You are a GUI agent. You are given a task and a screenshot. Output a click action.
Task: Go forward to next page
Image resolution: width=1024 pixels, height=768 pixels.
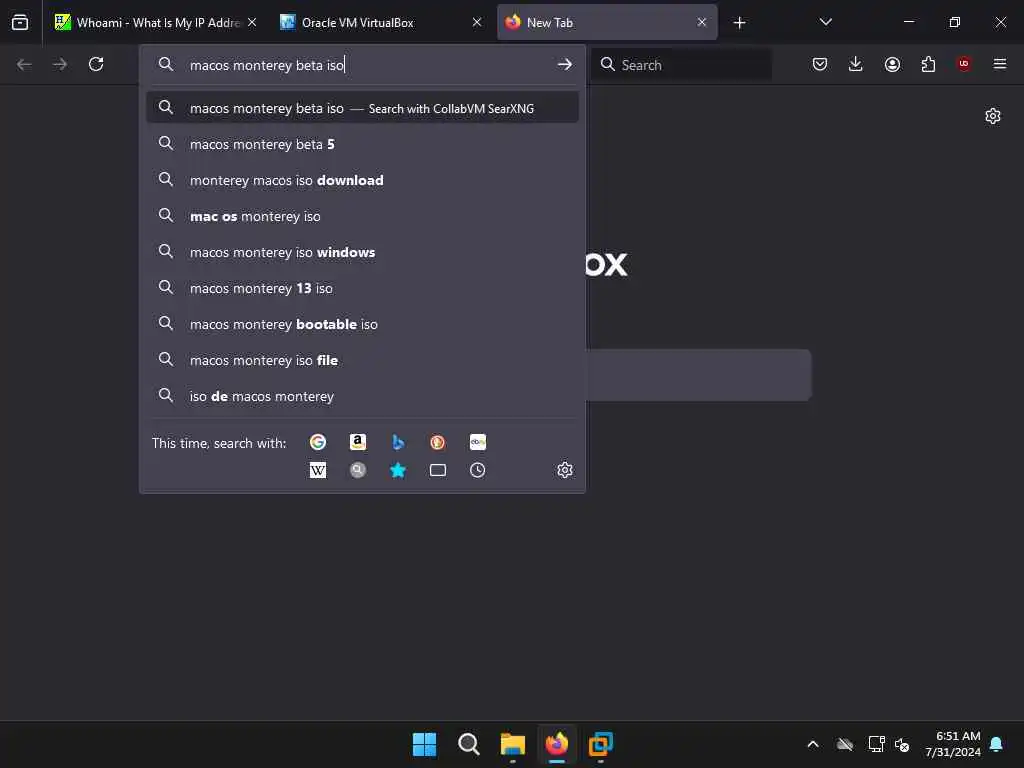click(60, 64)
